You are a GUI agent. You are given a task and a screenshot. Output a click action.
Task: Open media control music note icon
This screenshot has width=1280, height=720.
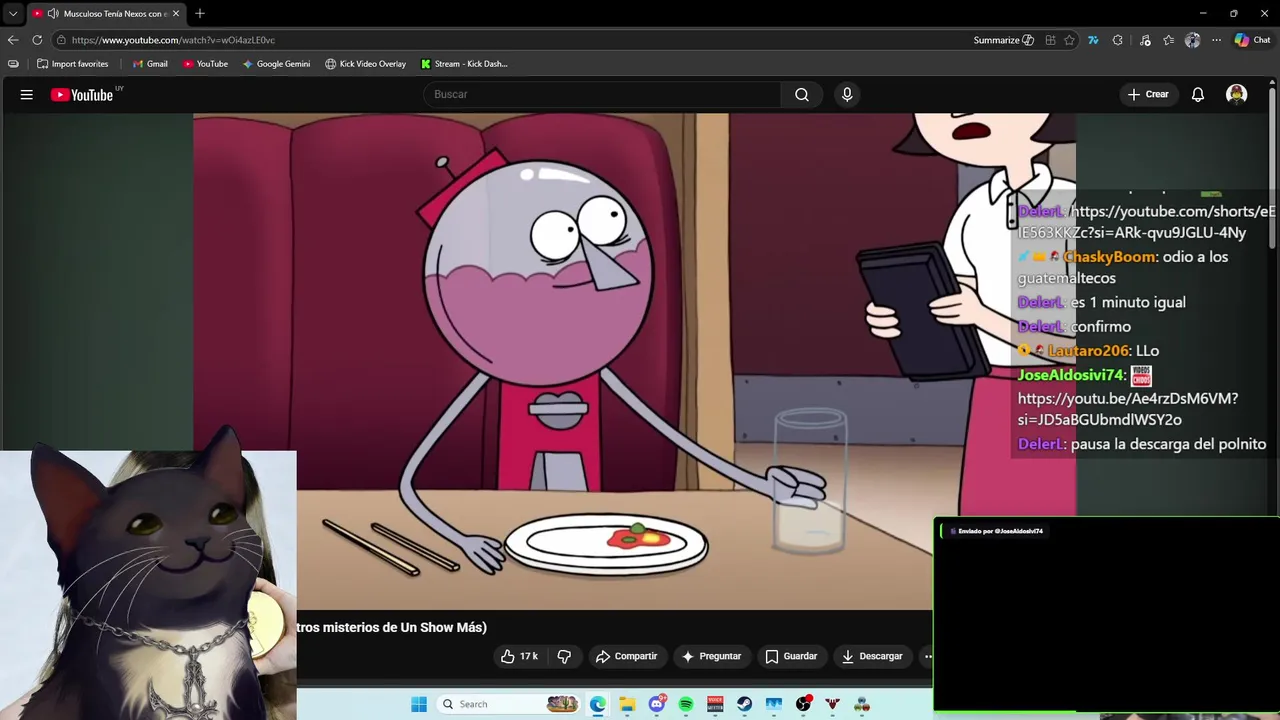point(1144,40)
